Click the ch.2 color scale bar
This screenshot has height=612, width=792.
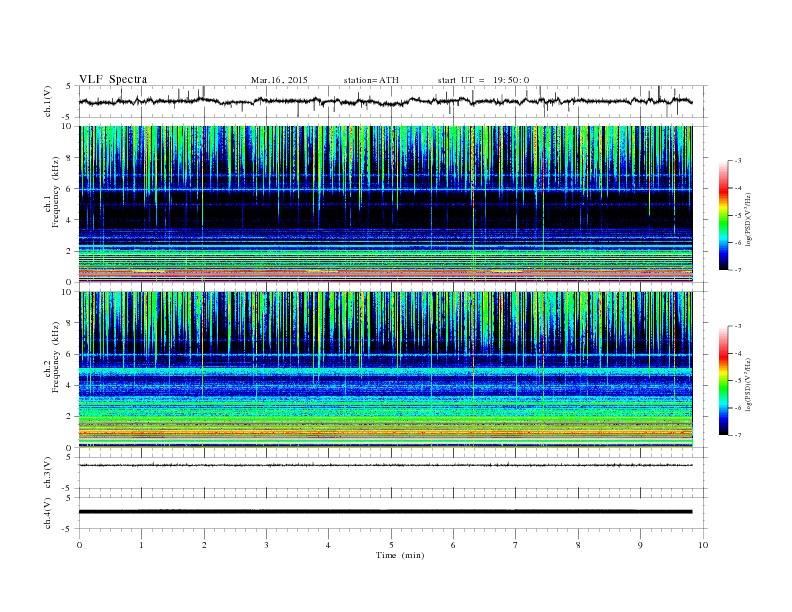click(x=723, y=381)
